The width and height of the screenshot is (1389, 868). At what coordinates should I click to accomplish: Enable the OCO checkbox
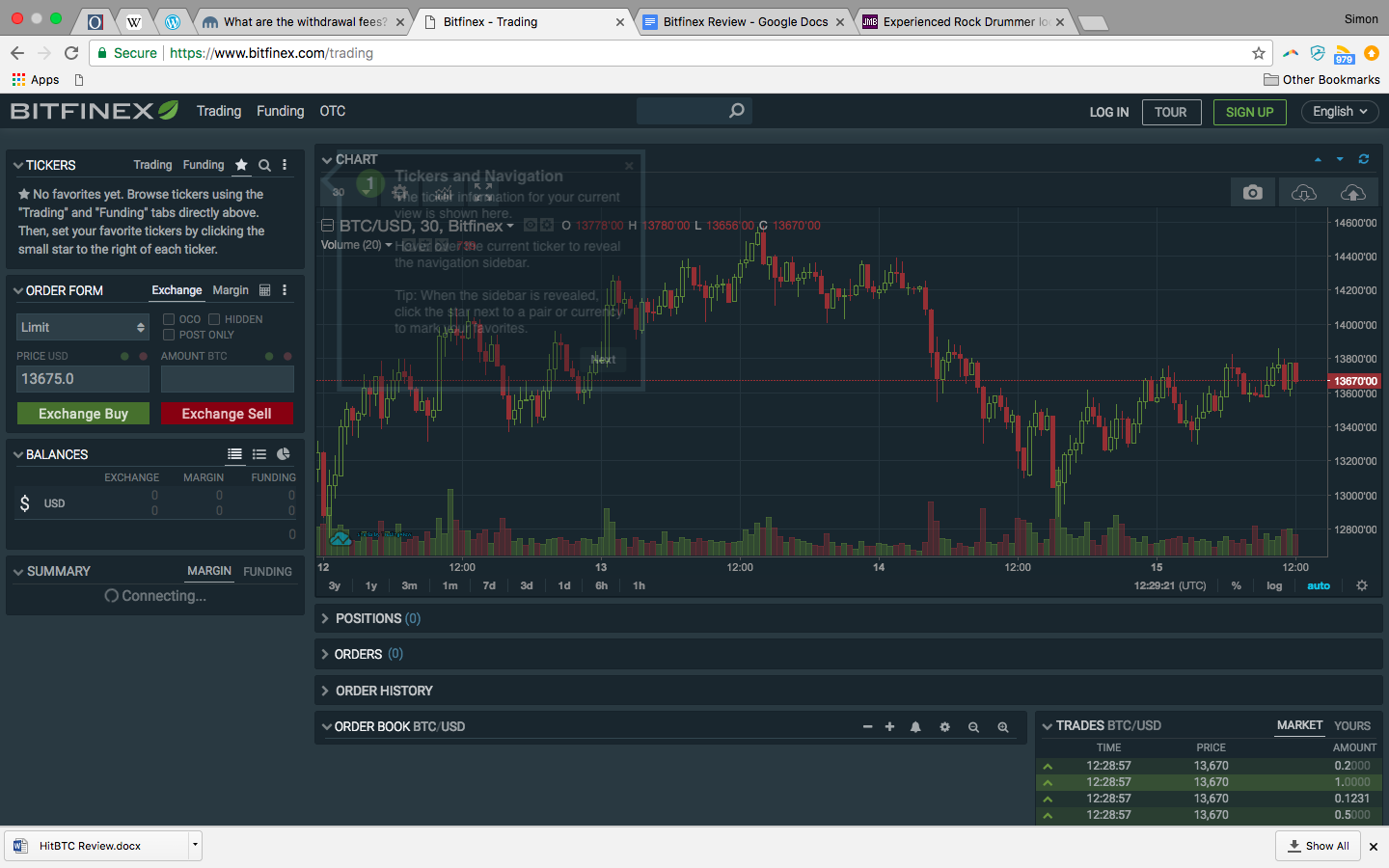tap(169, 319)
